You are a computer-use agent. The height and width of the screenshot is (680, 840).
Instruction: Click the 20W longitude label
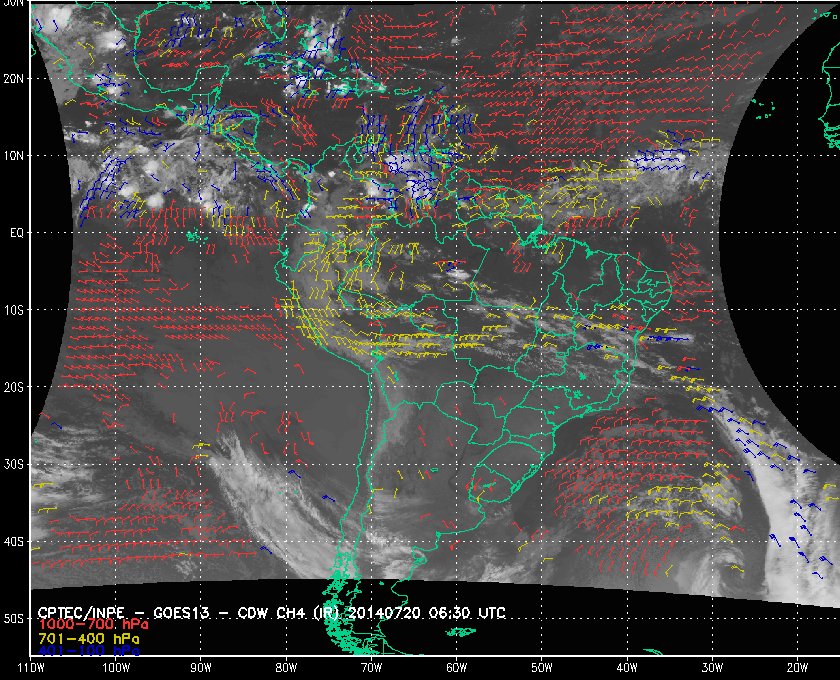pyautogui.click(x=797, y=668)
